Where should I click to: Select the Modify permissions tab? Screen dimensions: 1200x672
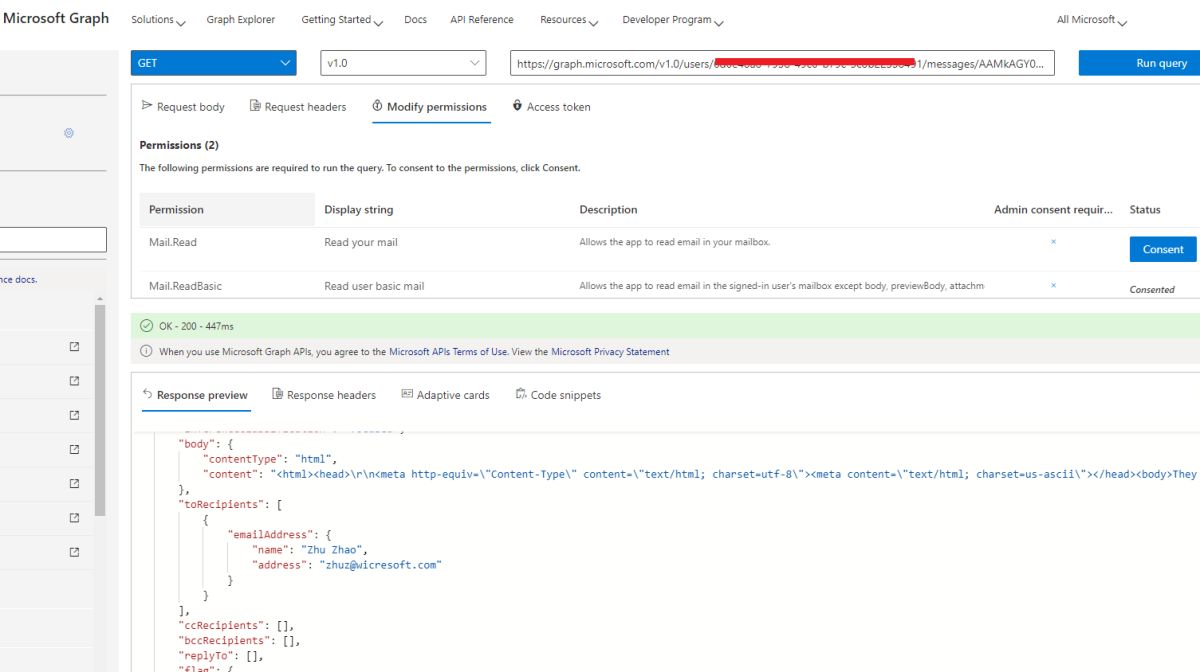click(x=430, y=107)
